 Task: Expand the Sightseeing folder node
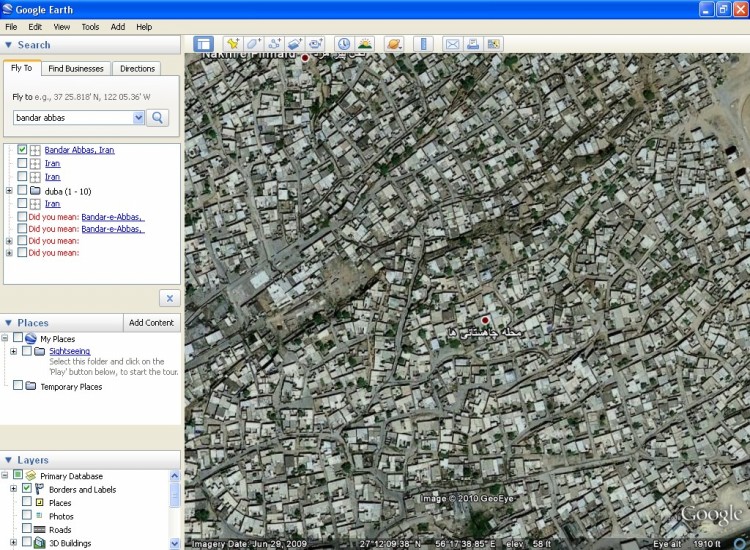point(13,352)
